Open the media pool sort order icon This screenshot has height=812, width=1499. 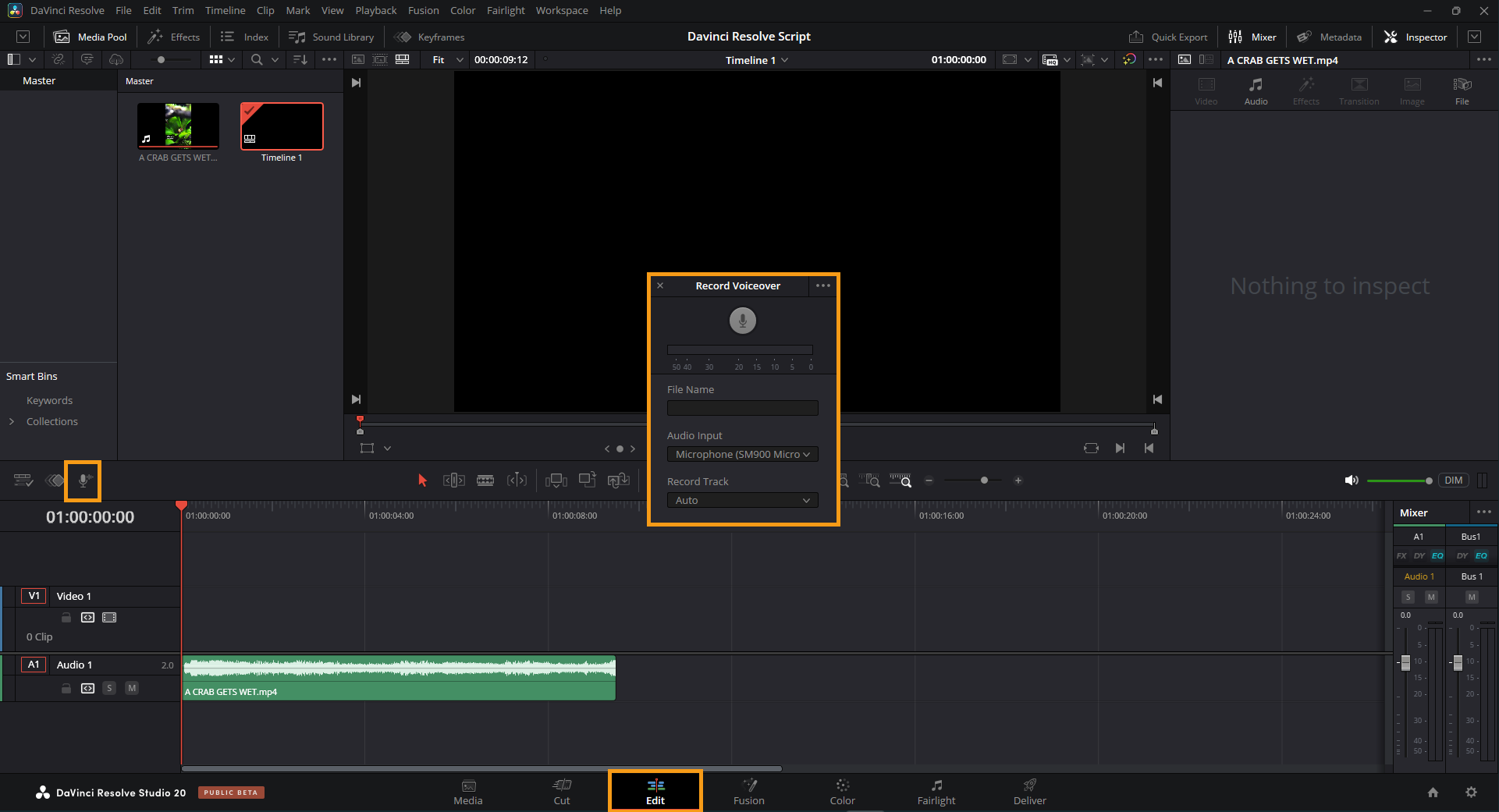[x=300, y=59]
